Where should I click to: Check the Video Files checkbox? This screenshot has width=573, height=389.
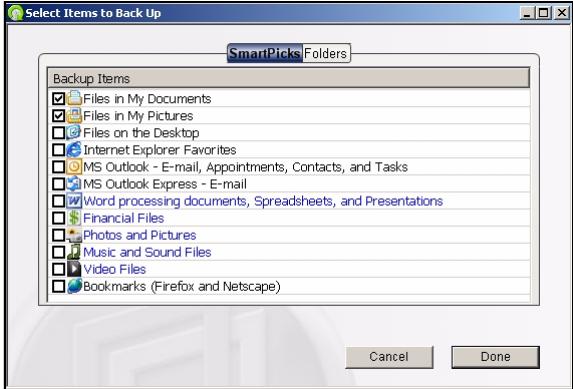58,269
